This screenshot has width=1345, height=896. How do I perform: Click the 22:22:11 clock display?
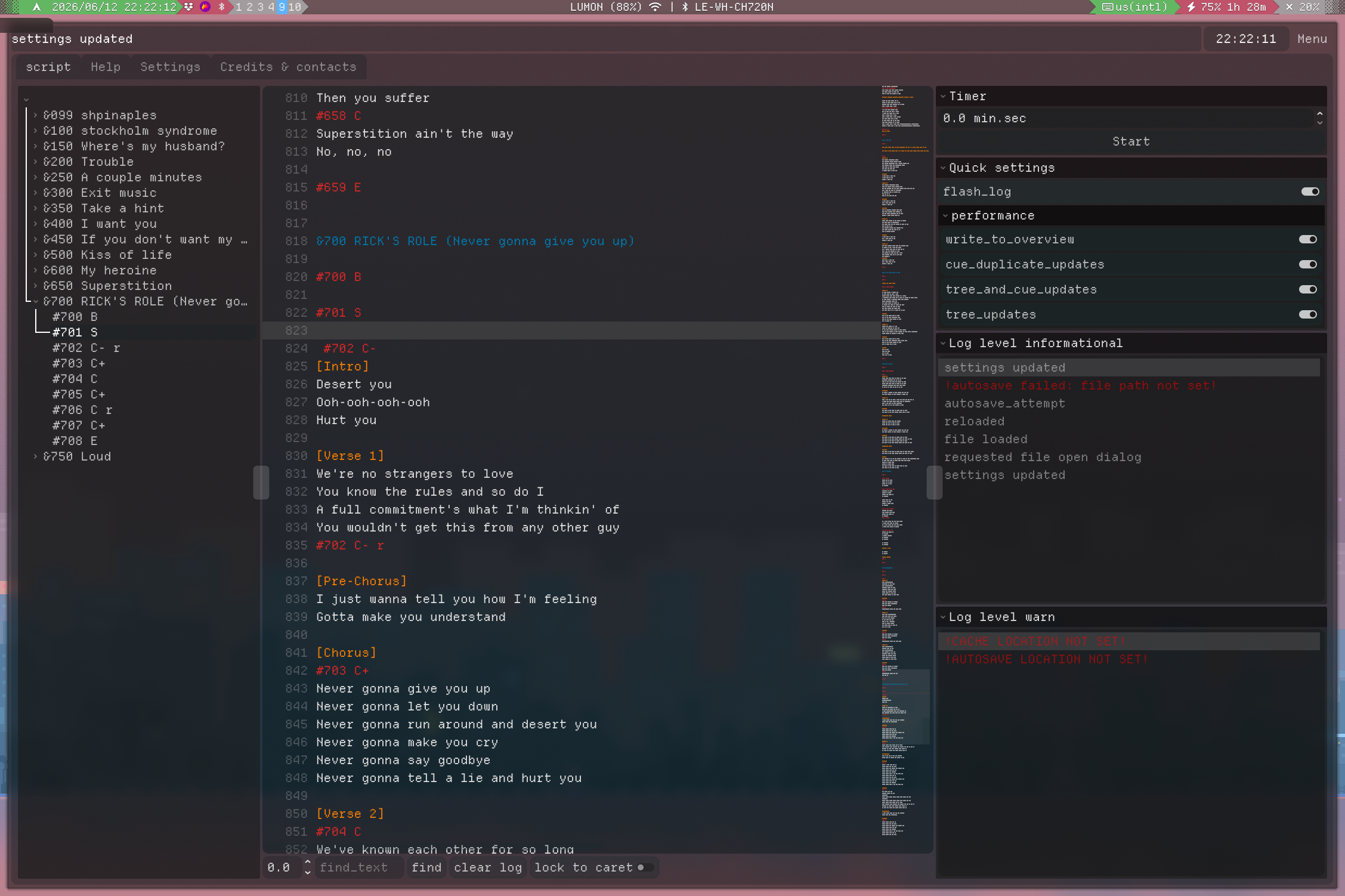point(1245,39)
